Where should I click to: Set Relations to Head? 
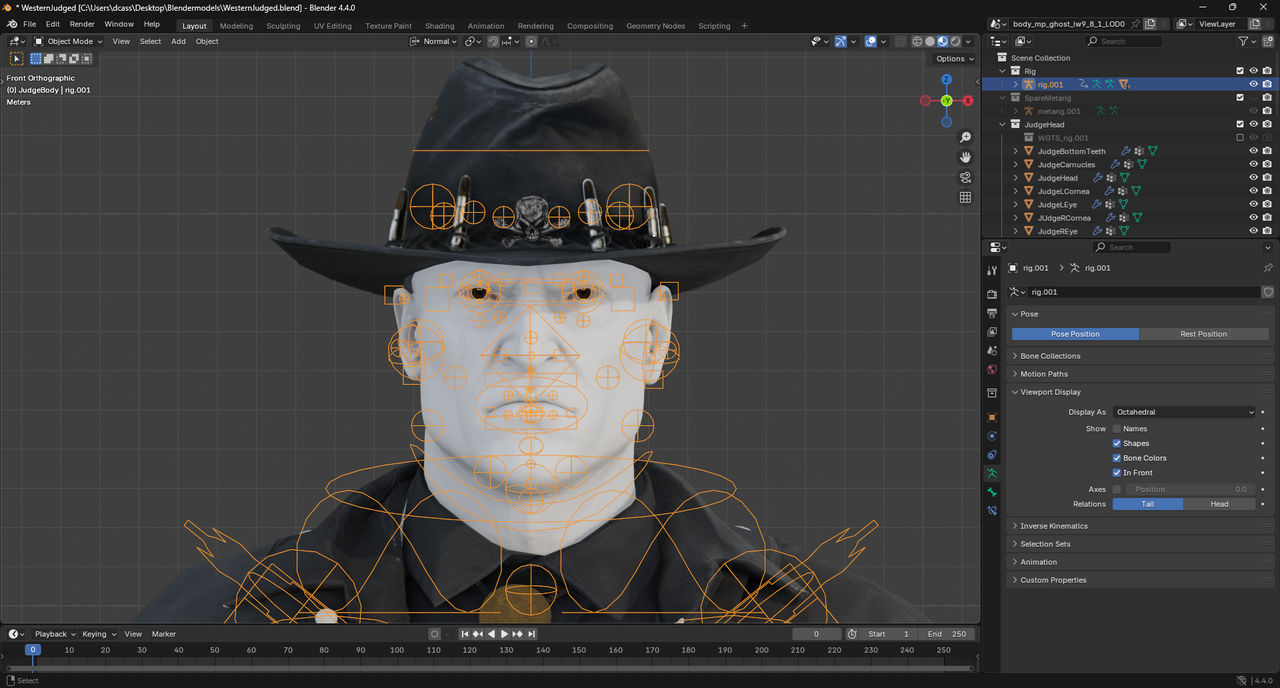pyautogui.click(x=1220, y=504)
